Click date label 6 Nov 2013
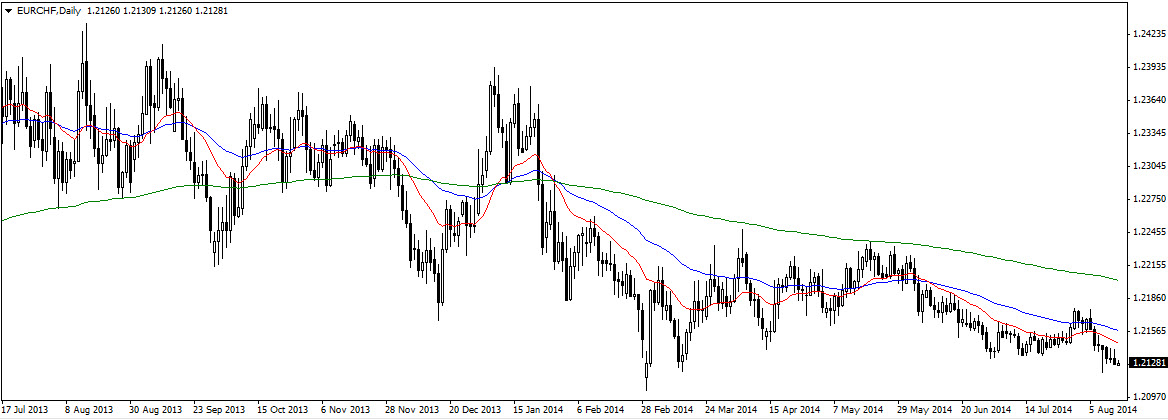The height and width of the screenshot is (420, 1168). 348,410
